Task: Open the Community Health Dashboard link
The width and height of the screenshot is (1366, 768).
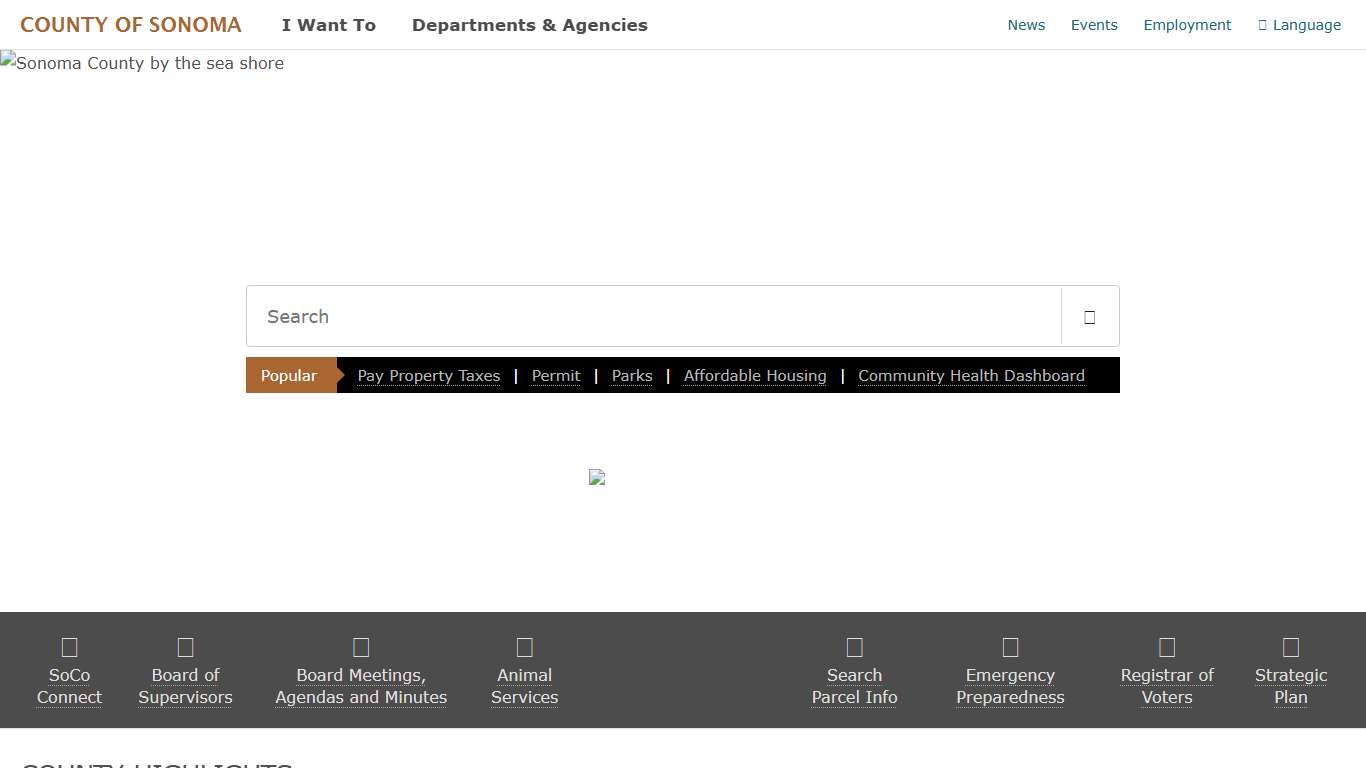Action: tap(970, 376)
